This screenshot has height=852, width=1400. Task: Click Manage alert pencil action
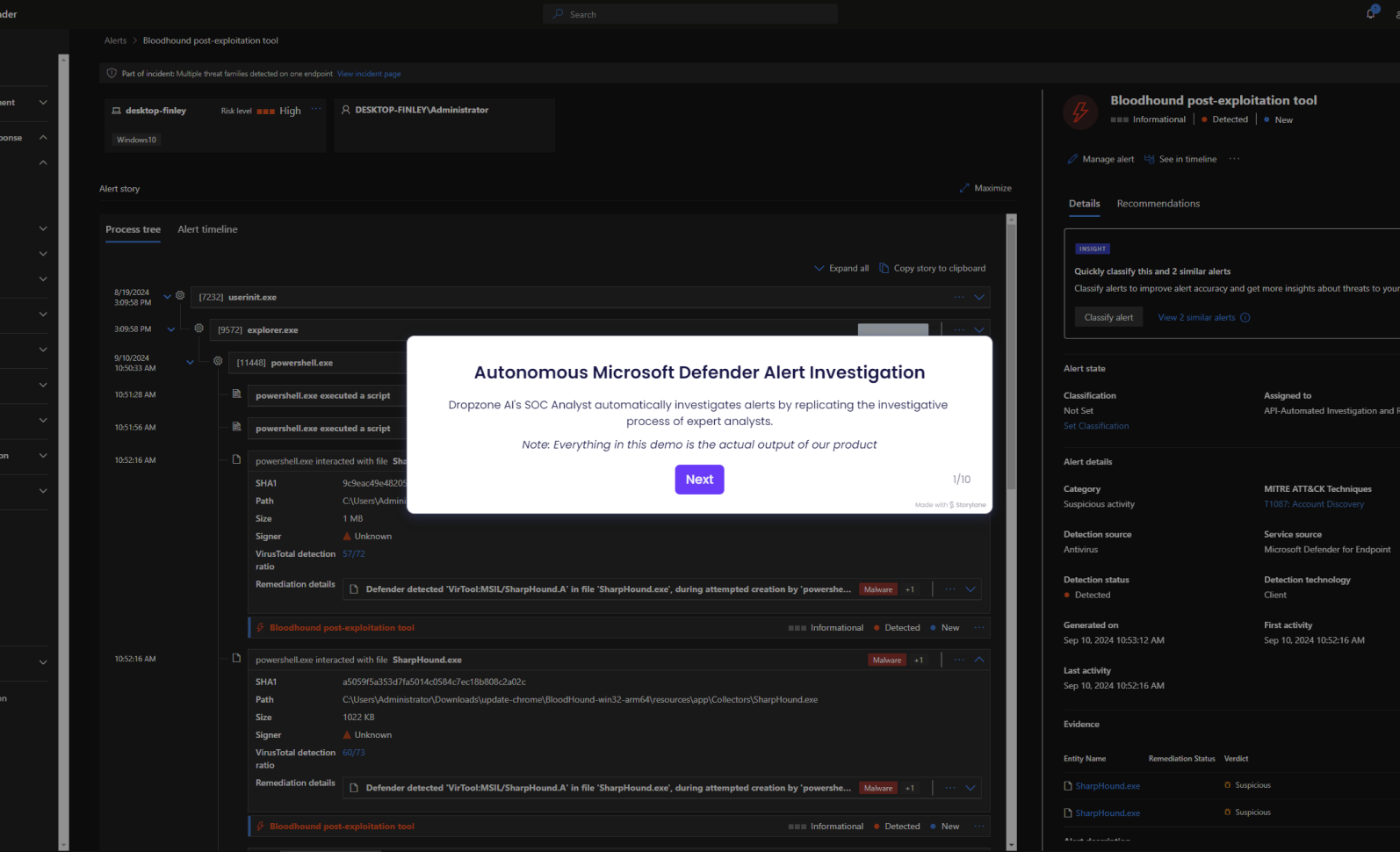pos(1101,159)
